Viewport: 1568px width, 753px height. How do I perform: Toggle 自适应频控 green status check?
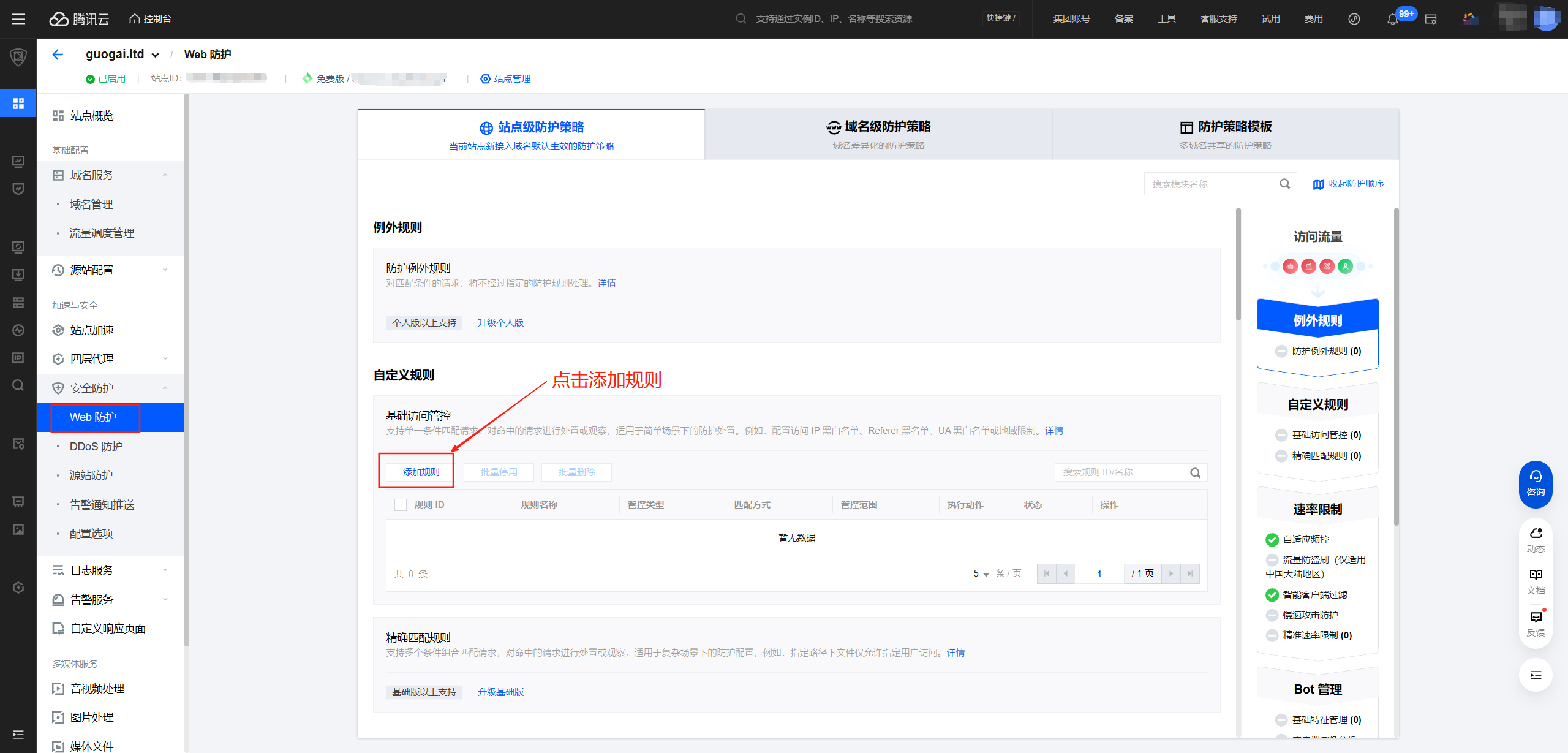[1272, 540]
